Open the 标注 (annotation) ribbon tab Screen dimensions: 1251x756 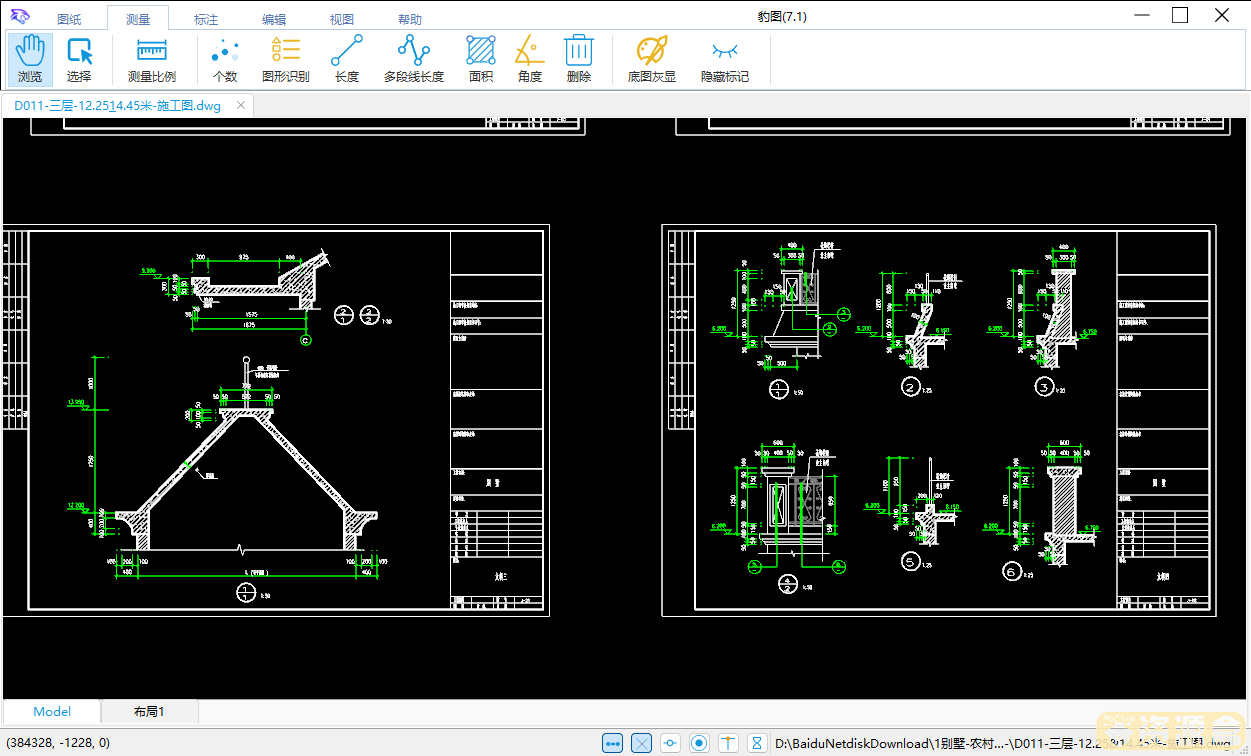coord(206,19)
